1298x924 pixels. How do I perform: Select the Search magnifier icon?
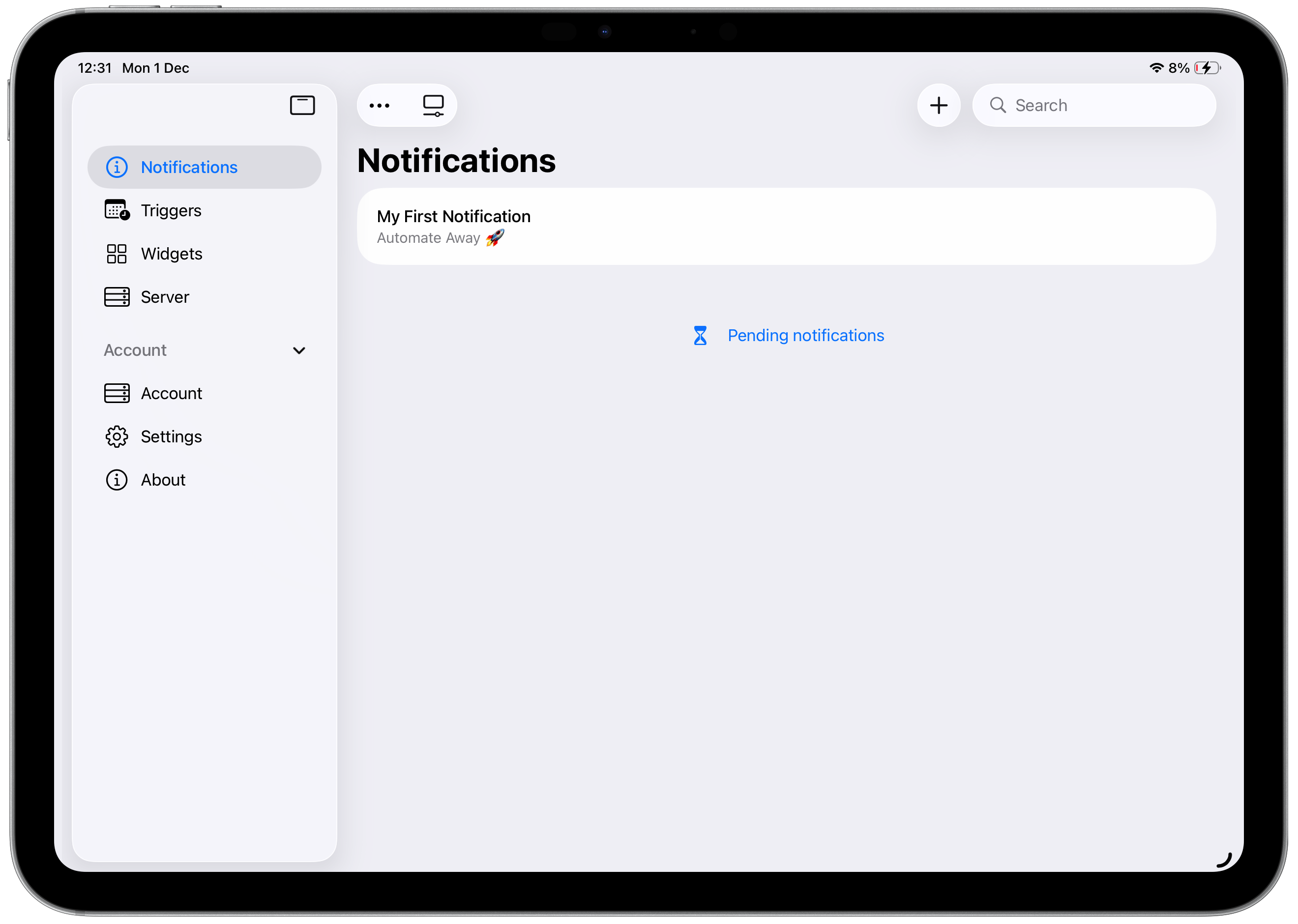(x=998, y=105)
